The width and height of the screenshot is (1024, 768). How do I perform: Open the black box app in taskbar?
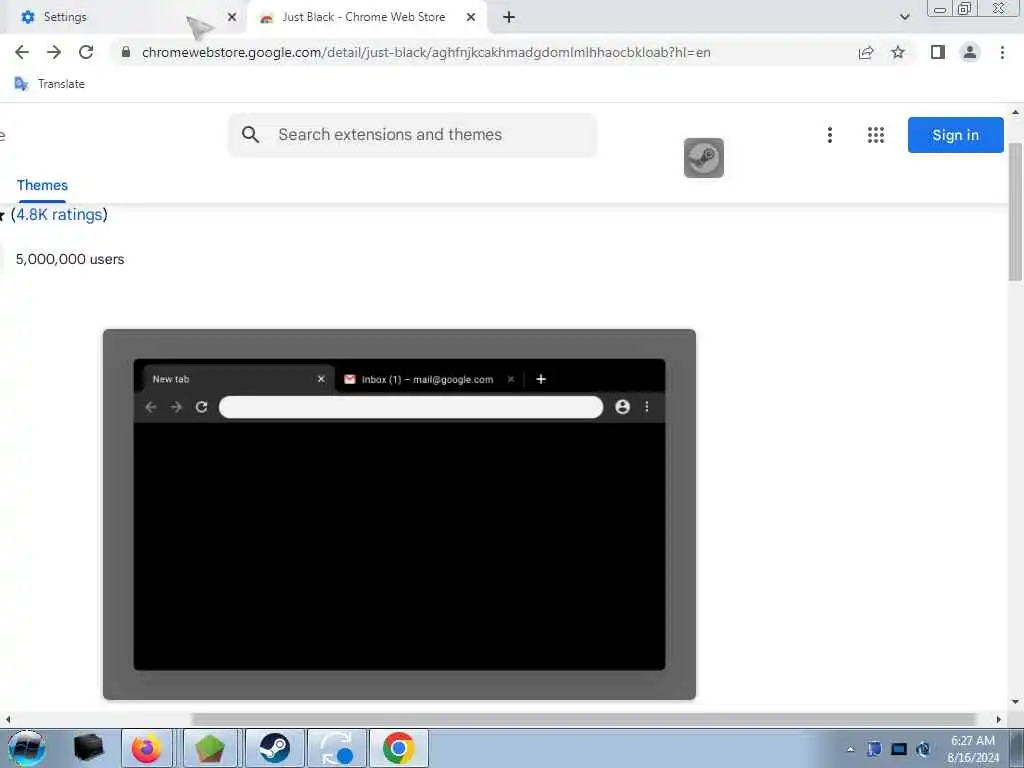point(88,748)
